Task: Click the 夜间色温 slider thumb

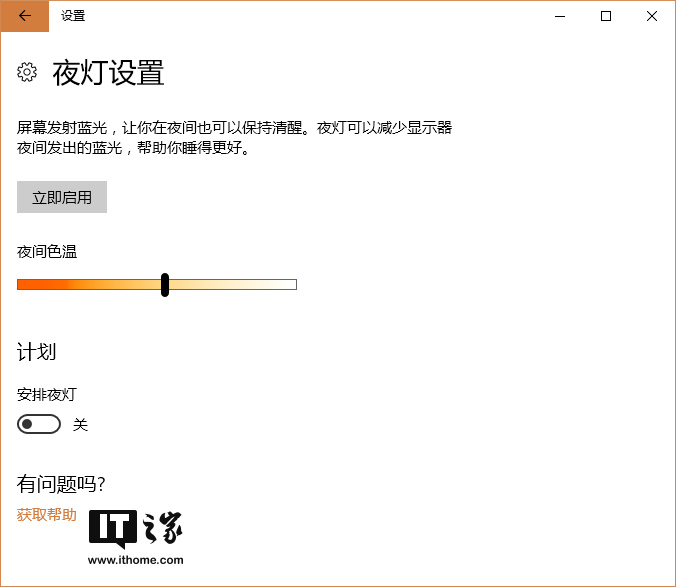Action: pyautogui.click(x=165, y=284)
